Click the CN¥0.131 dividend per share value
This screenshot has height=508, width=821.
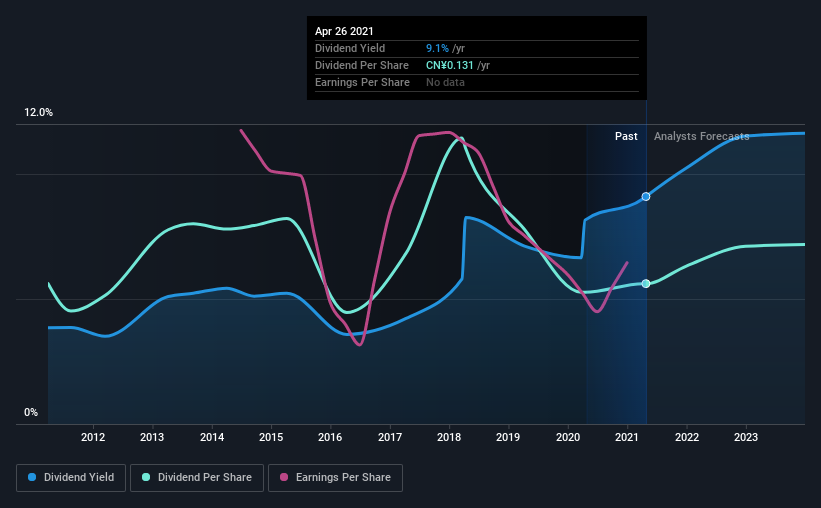(450, 65)
